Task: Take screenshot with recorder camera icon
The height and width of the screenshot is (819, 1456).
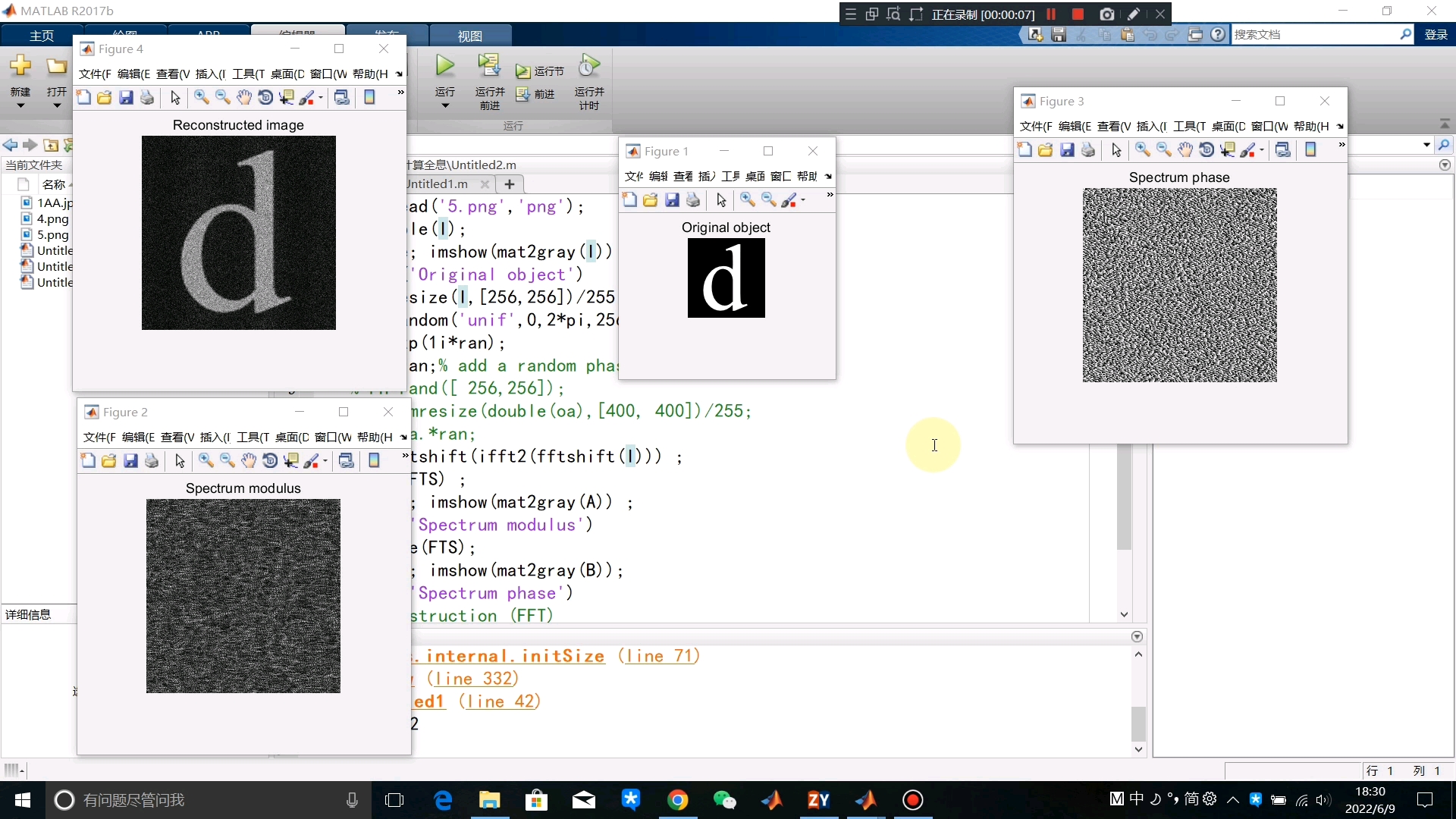Action: pyautogui.click(x=1106, y=14)
